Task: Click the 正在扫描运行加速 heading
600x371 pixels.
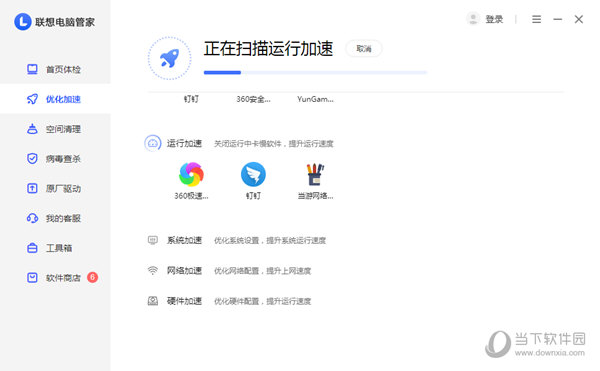Action: point(268,49)
